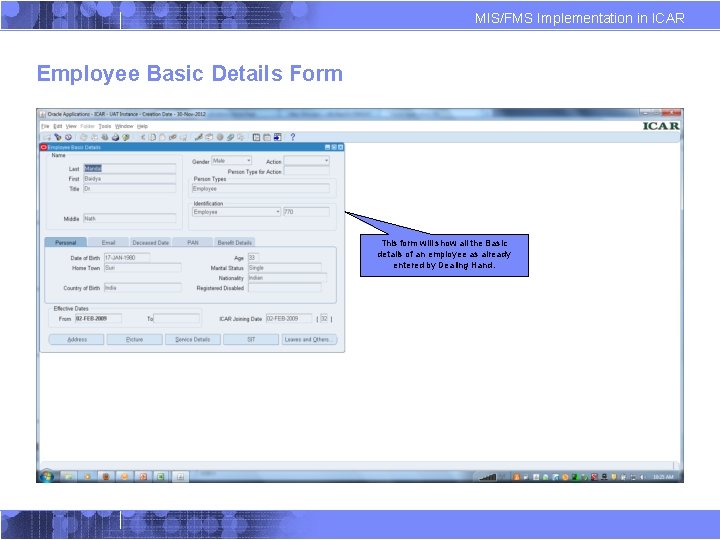
Task: Click the Title field
Action: (129, 189)
